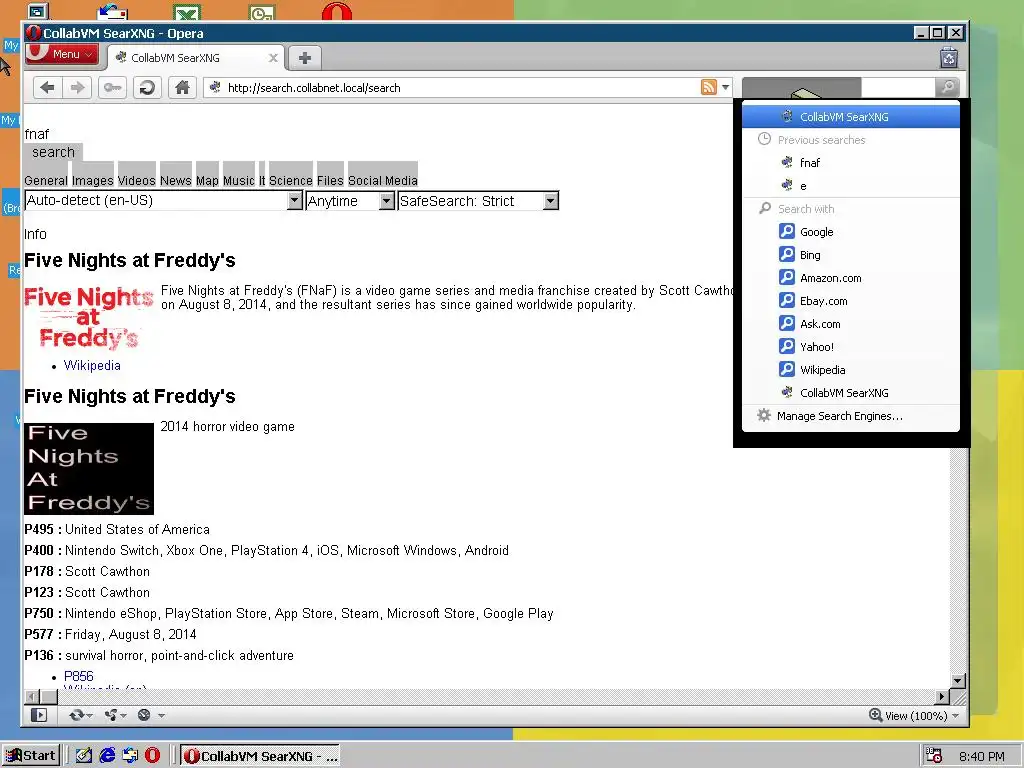Open the Opera Link sync status icon

pyautogui.click(x=76, y=715)
